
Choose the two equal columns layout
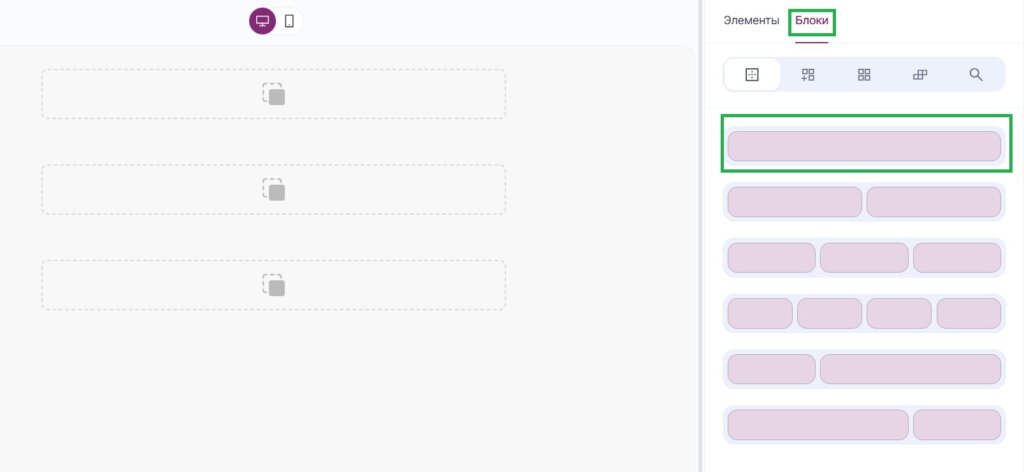794,202
